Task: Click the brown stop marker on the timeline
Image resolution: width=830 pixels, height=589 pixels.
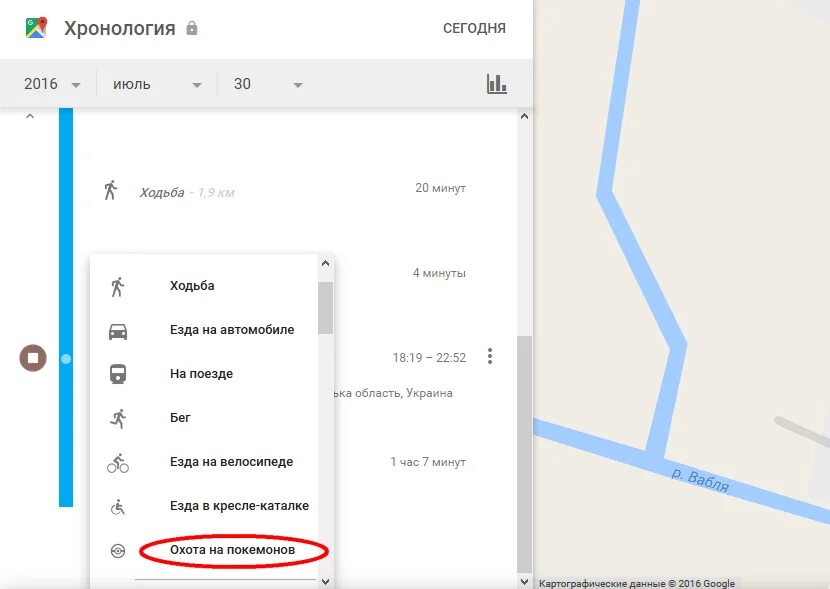Action: tap(33, 356)
